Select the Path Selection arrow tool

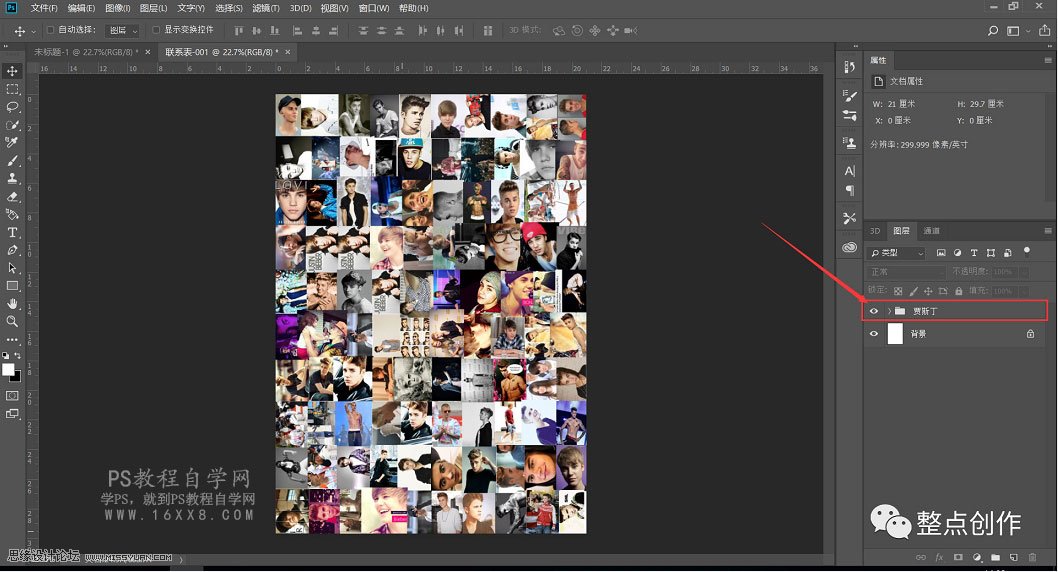pyautogui.click(x=12, y=268)
